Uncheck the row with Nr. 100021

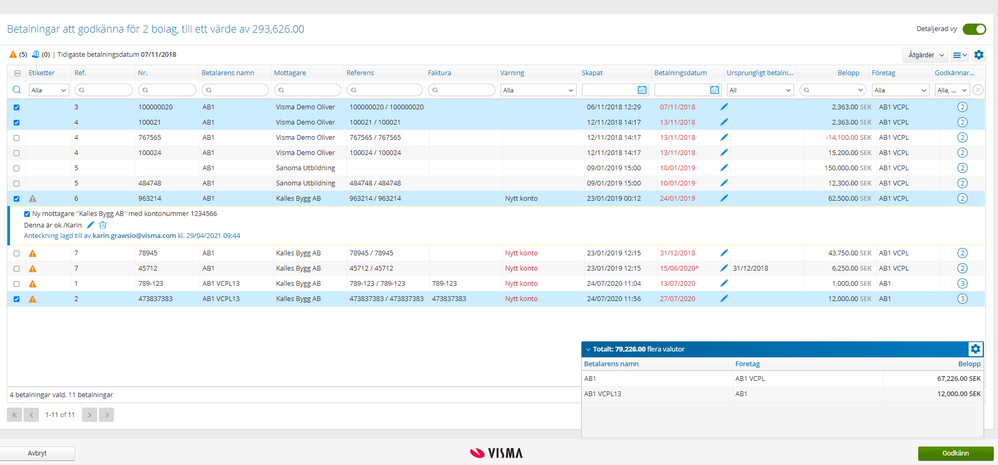point(17,122)
